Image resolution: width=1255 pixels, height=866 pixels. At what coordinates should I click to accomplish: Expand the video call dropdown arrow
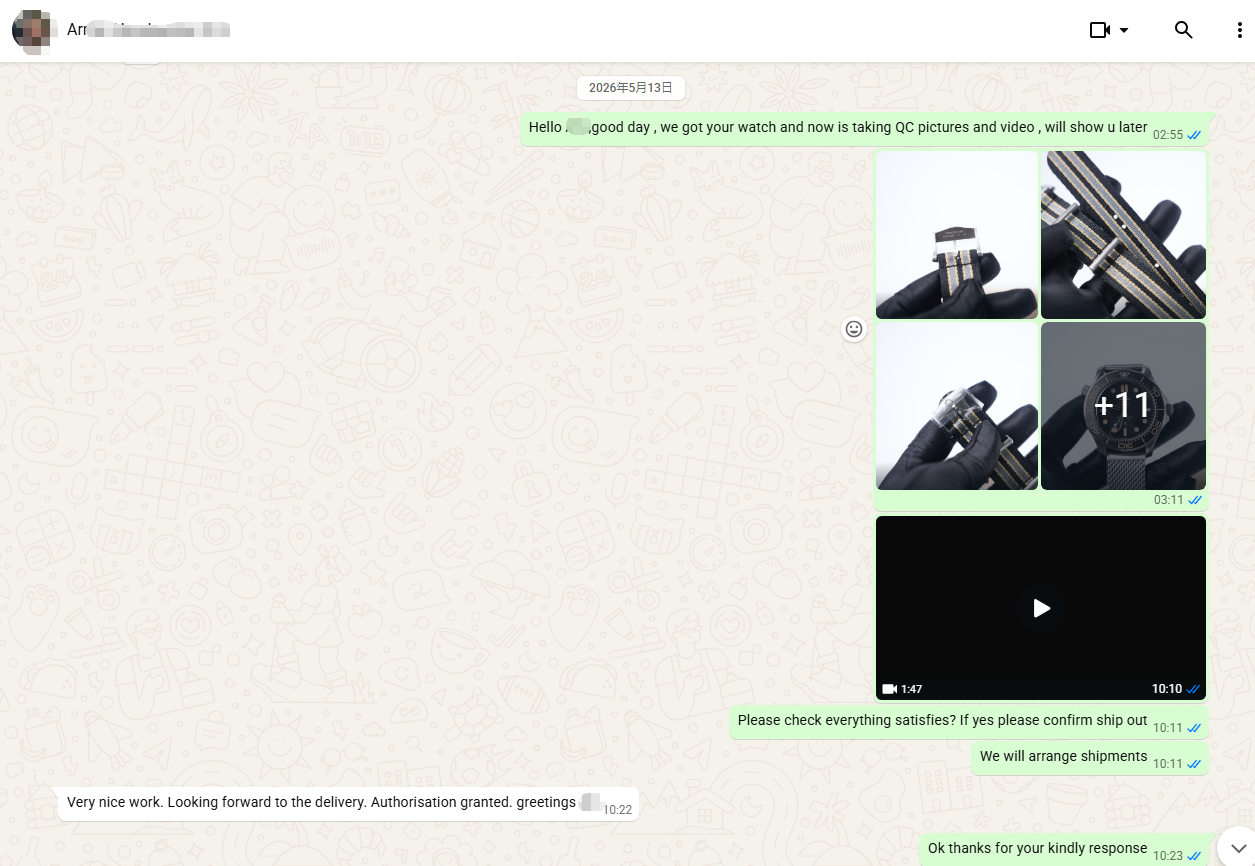pos(1124,31)
